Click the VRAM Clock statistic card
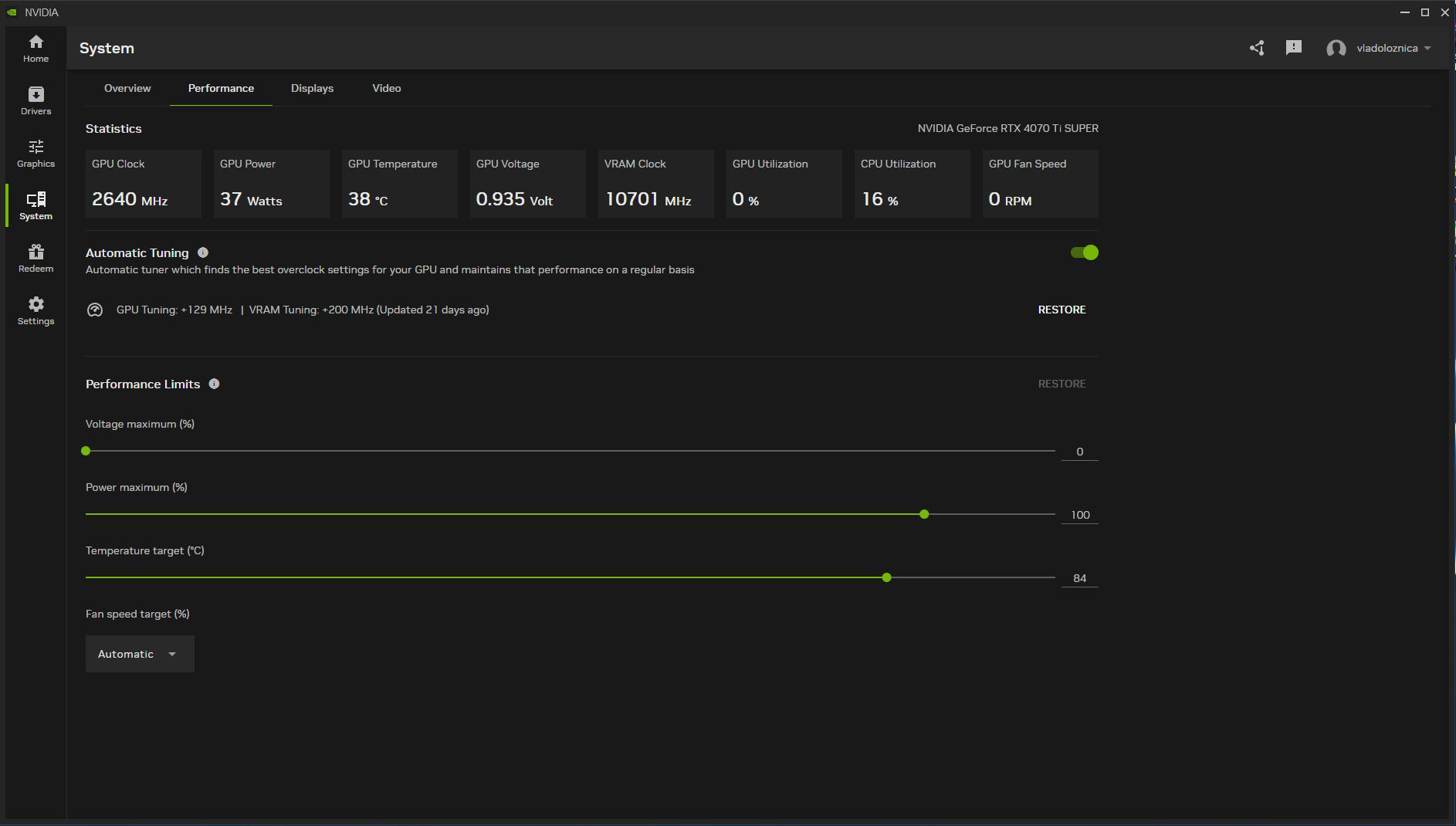Image resolution: width=1456 pixels, height=826 pixels. click(x=656, y=184)
